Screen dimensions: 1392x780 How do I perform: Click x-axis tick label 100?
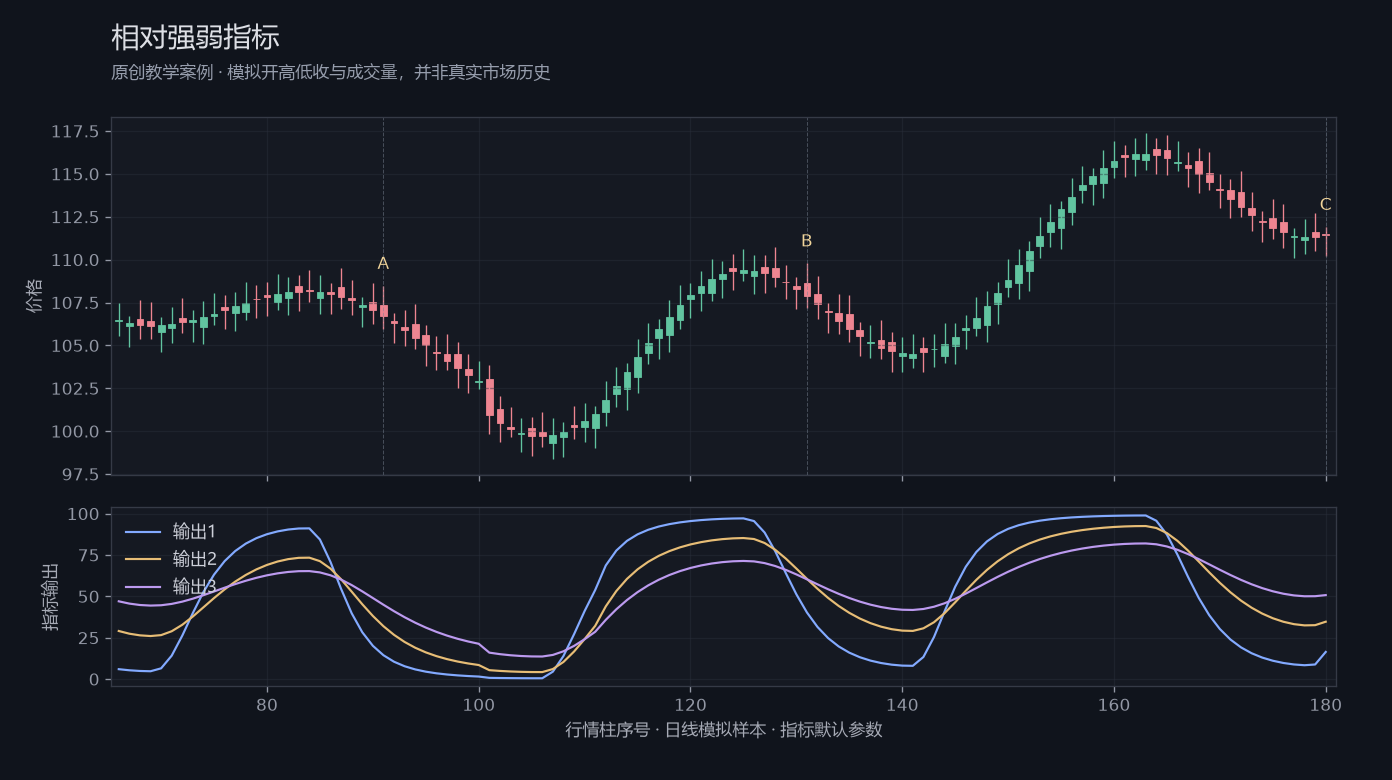pyautogui.click(x=479, y=703)
